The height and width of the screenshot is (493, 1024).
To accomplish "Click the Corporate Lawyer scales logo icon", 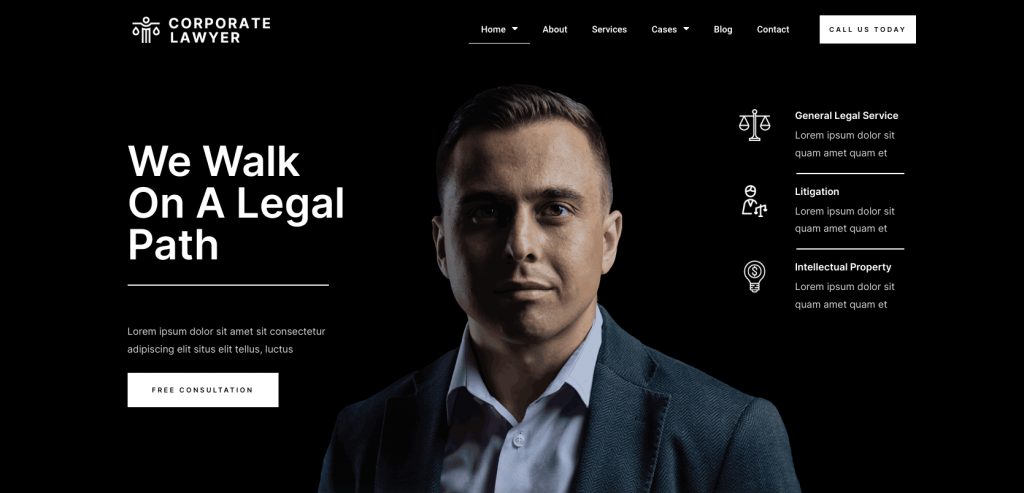I will pyautogui.click(x=146, y=30).
